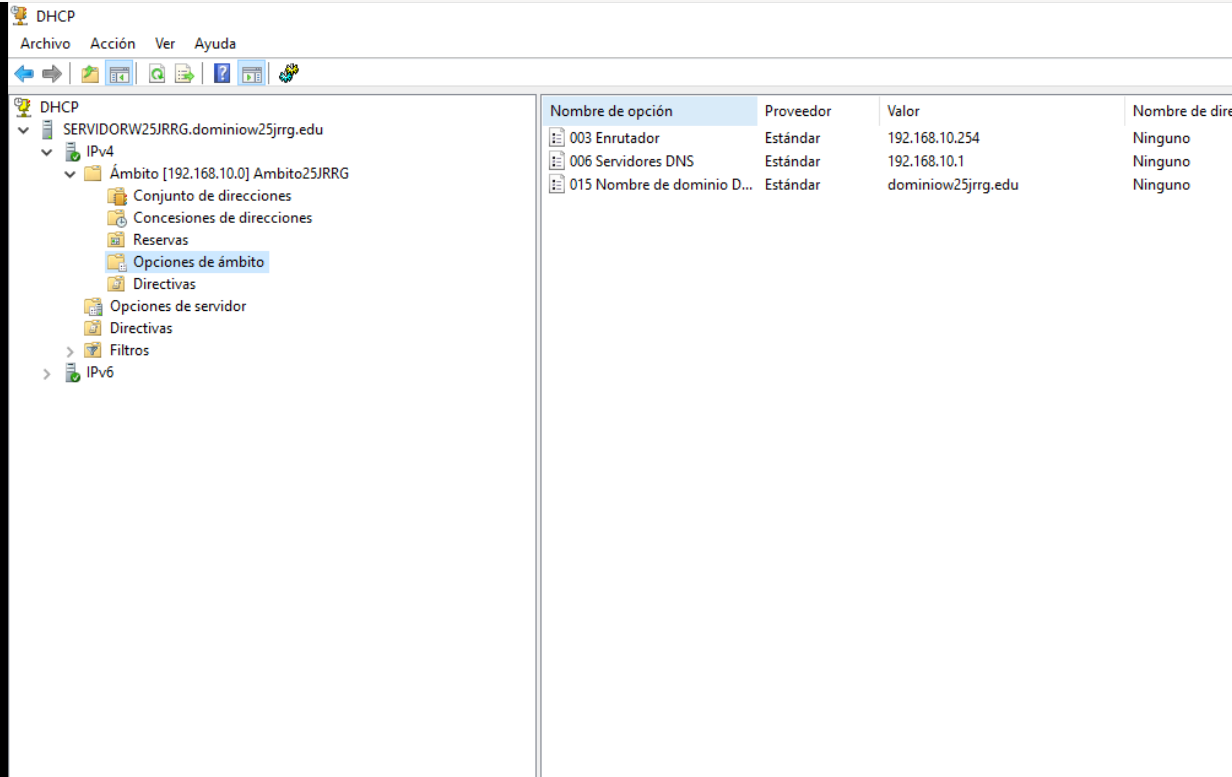Select server SERVIDORW25JRRG.dominiow25jrrg.edu
The width and height of the screenshot is (1232, 777).
click(193, 129)
